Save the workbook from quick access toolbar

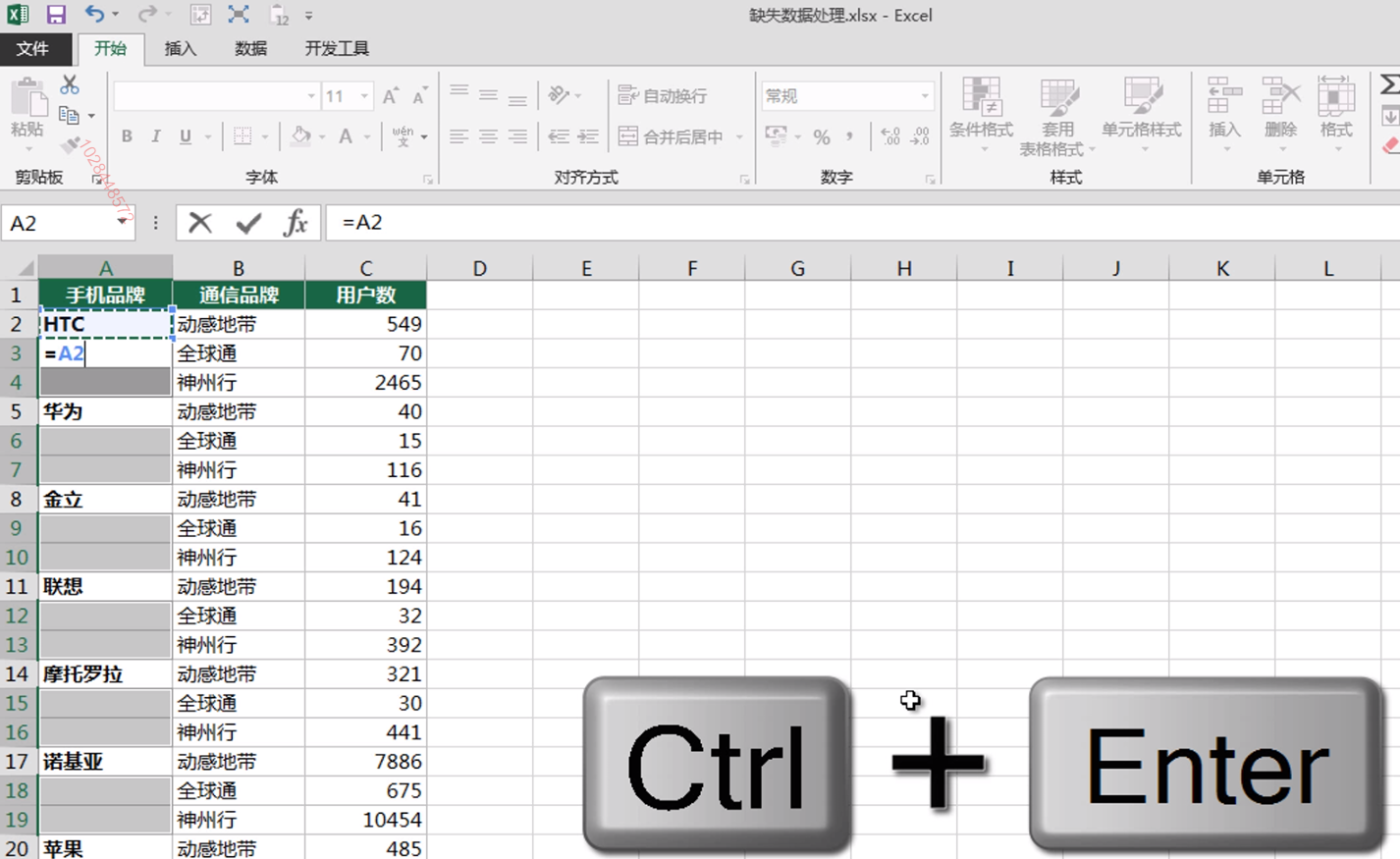[56, 15]
